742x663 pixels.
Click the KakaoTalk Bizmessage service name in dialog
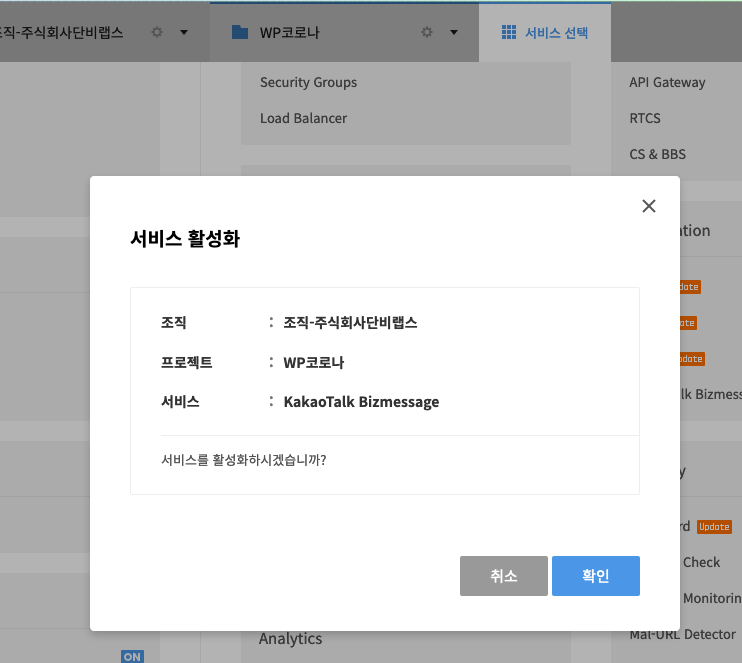(x=361, y=402)
